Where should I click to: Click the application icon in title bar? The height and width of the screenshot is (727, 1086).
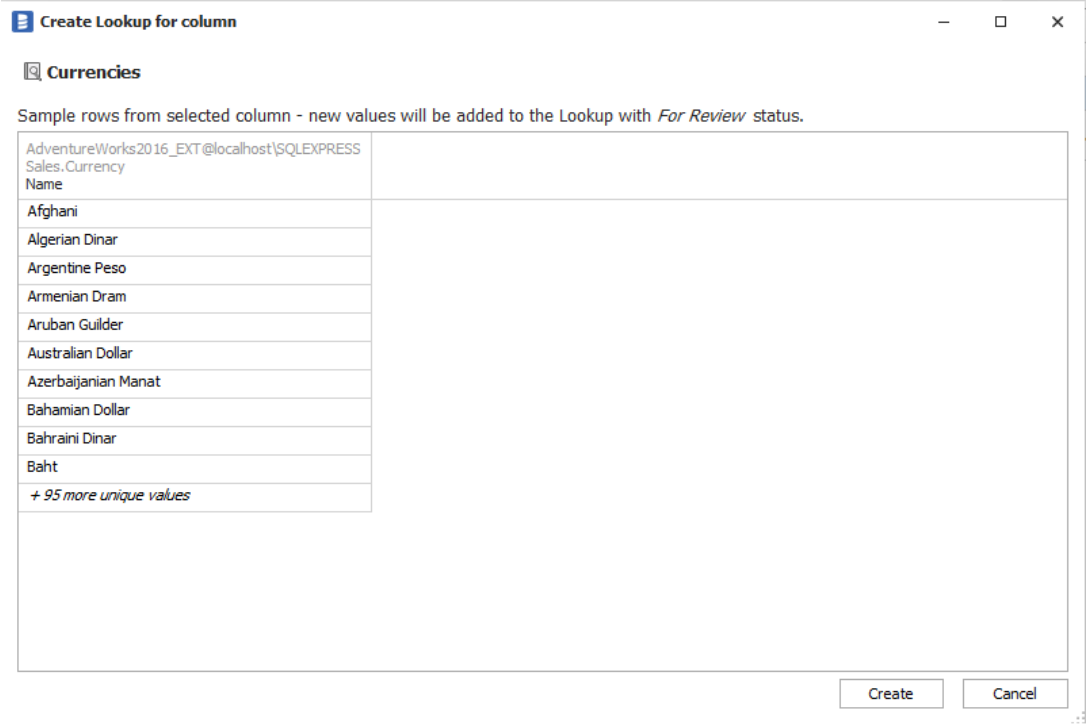23,21
